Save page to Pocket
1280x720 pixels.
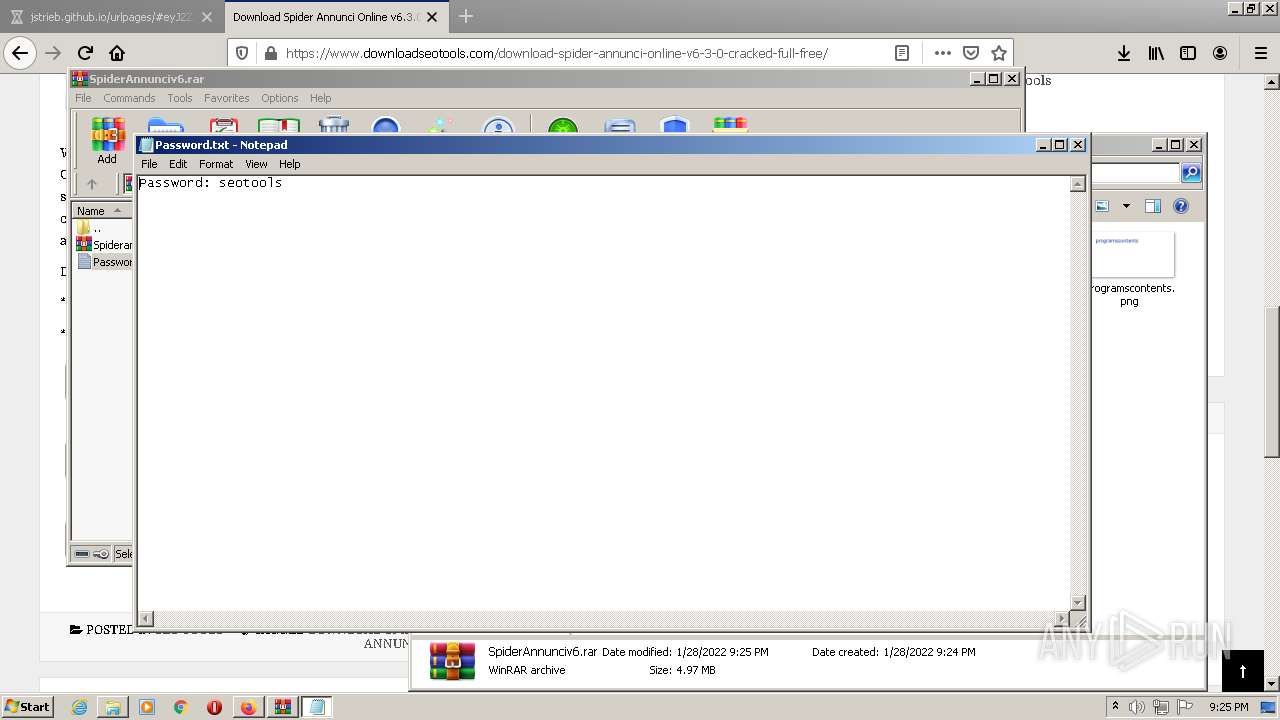pos(970,53)
